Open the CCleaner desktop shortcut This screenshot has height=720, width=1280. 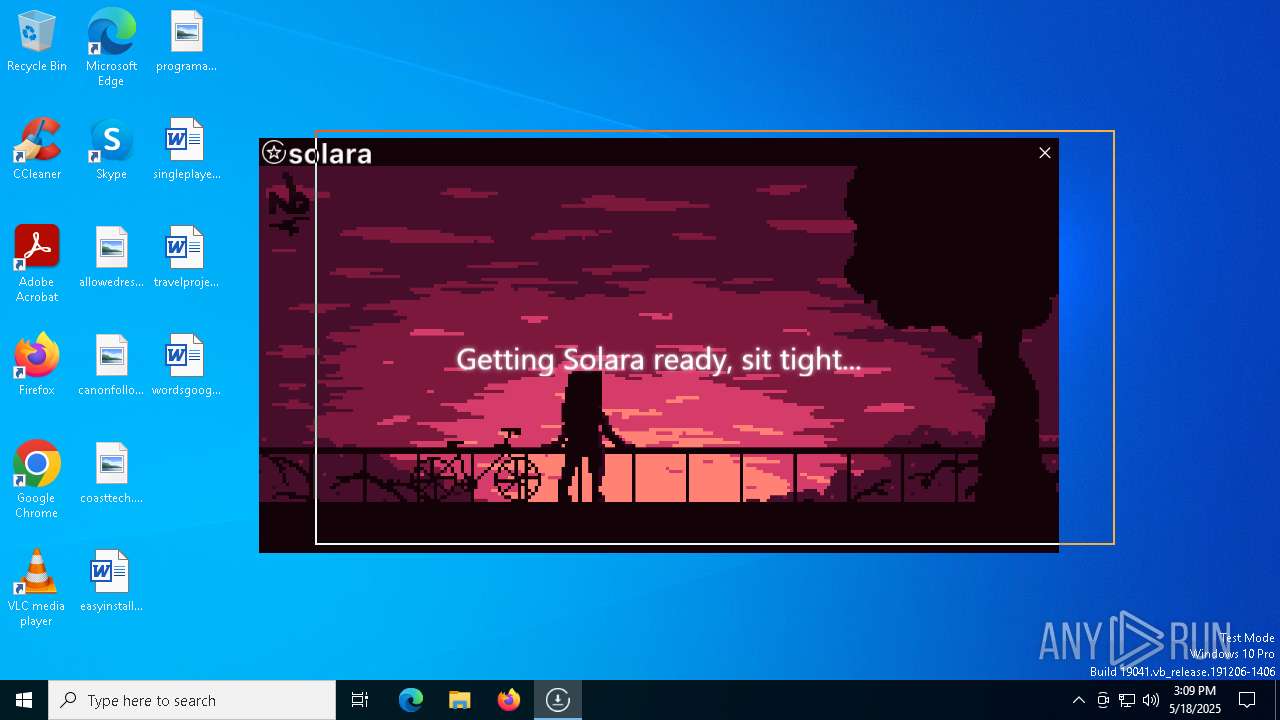pos(37,150)
